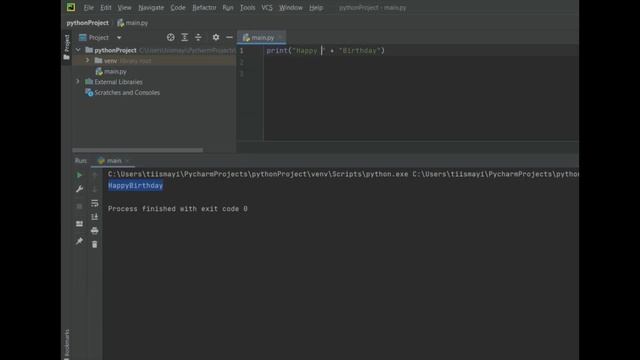Select the venv folder in tree
640x360 pixels.
click(x=110, y=61)
